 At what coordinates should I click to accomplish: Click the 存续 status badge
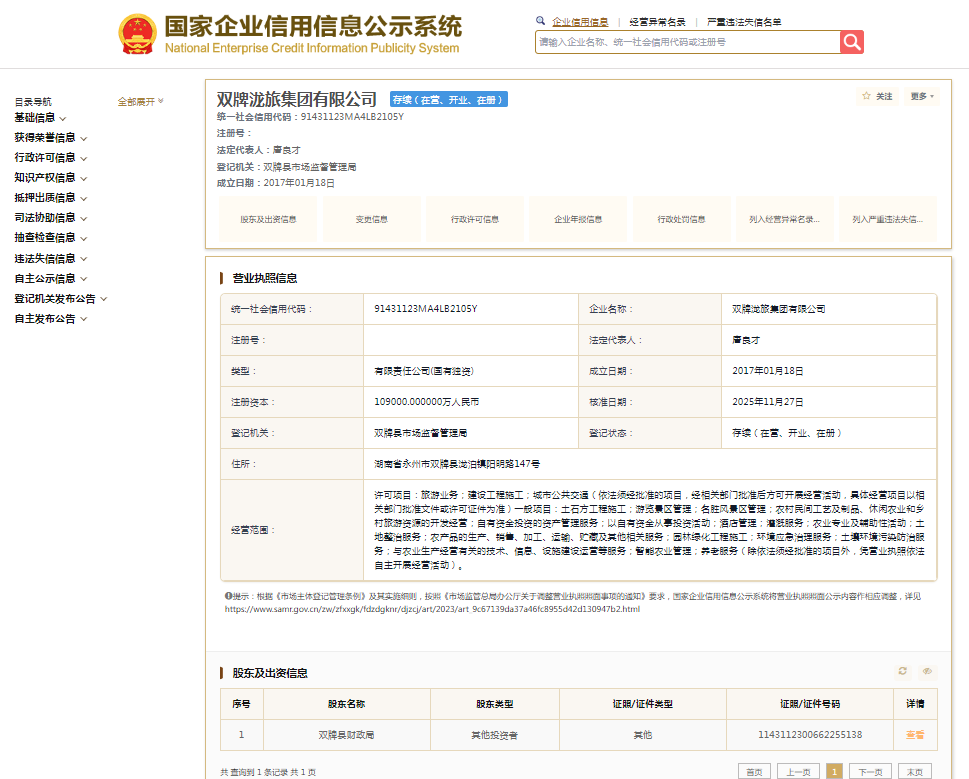(x=449, y=99)
